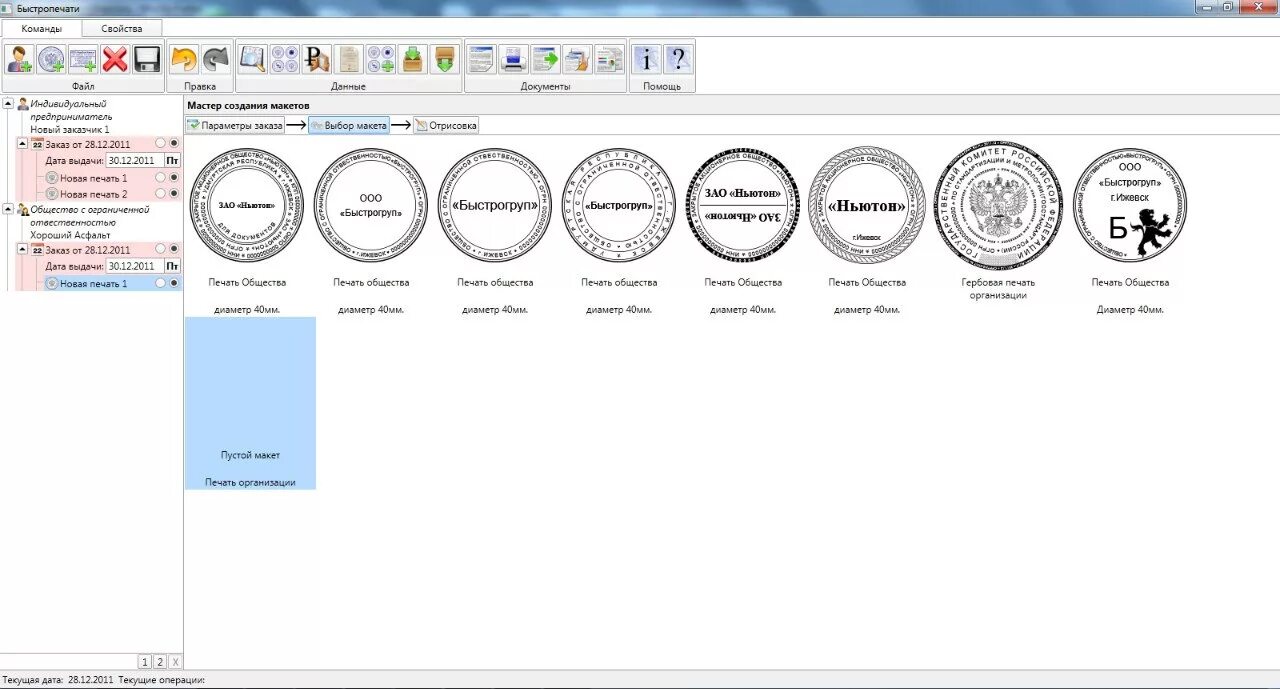Screen dimensions: 1280x689
Task: Save with the floppy disk icon
Action: 147,59
